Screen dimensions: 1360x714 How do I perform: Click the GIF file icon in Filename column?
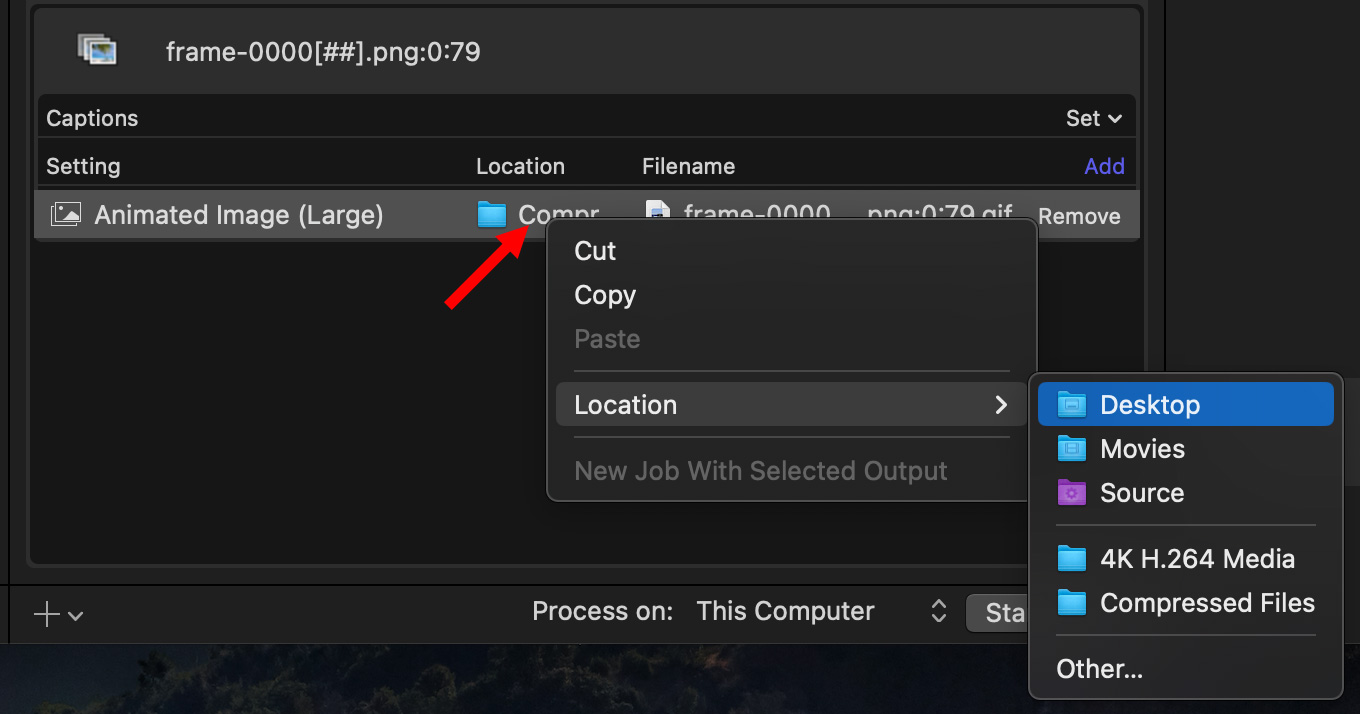(x=657, y=212)
